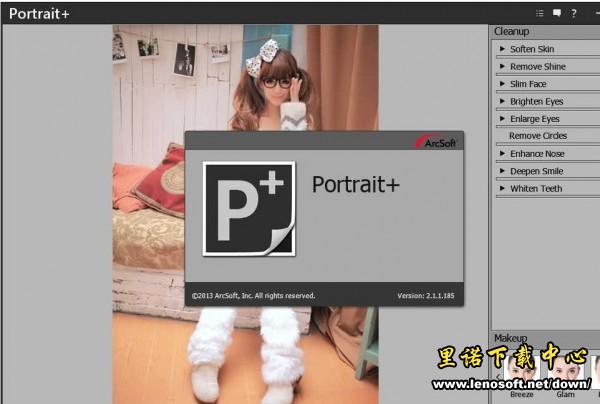Click the P+ logo in the splash dialog
The image size is (600, 404).
point(249,209)
